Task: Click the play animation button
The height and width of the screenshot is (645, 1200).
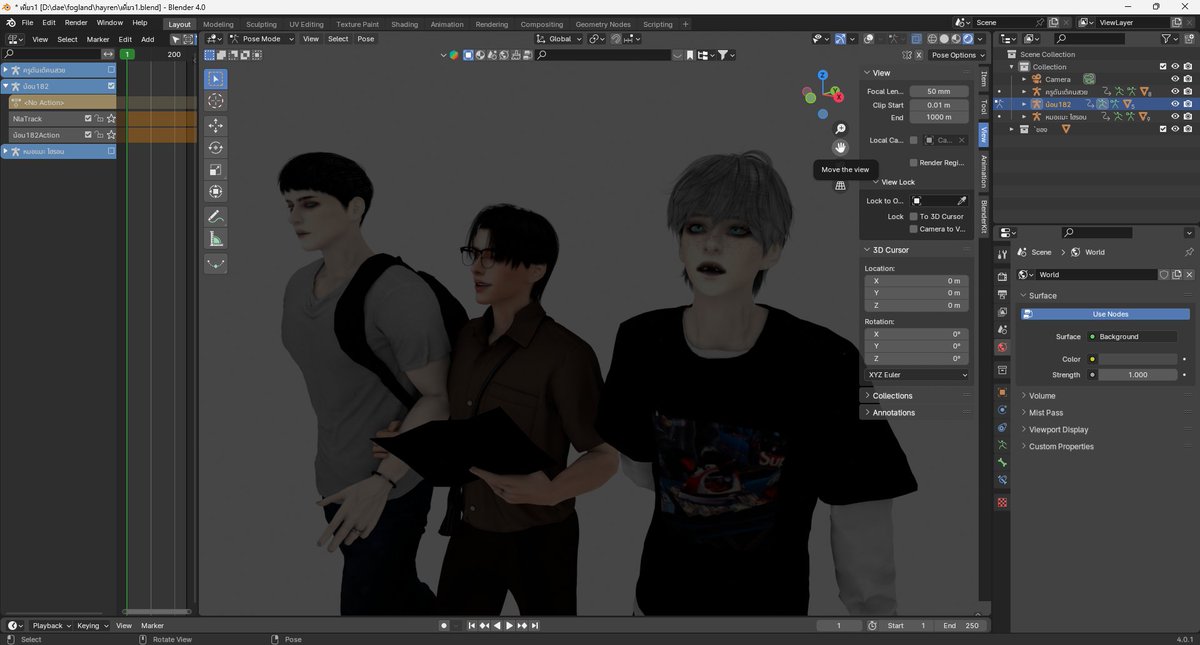Action: [509, 625]
